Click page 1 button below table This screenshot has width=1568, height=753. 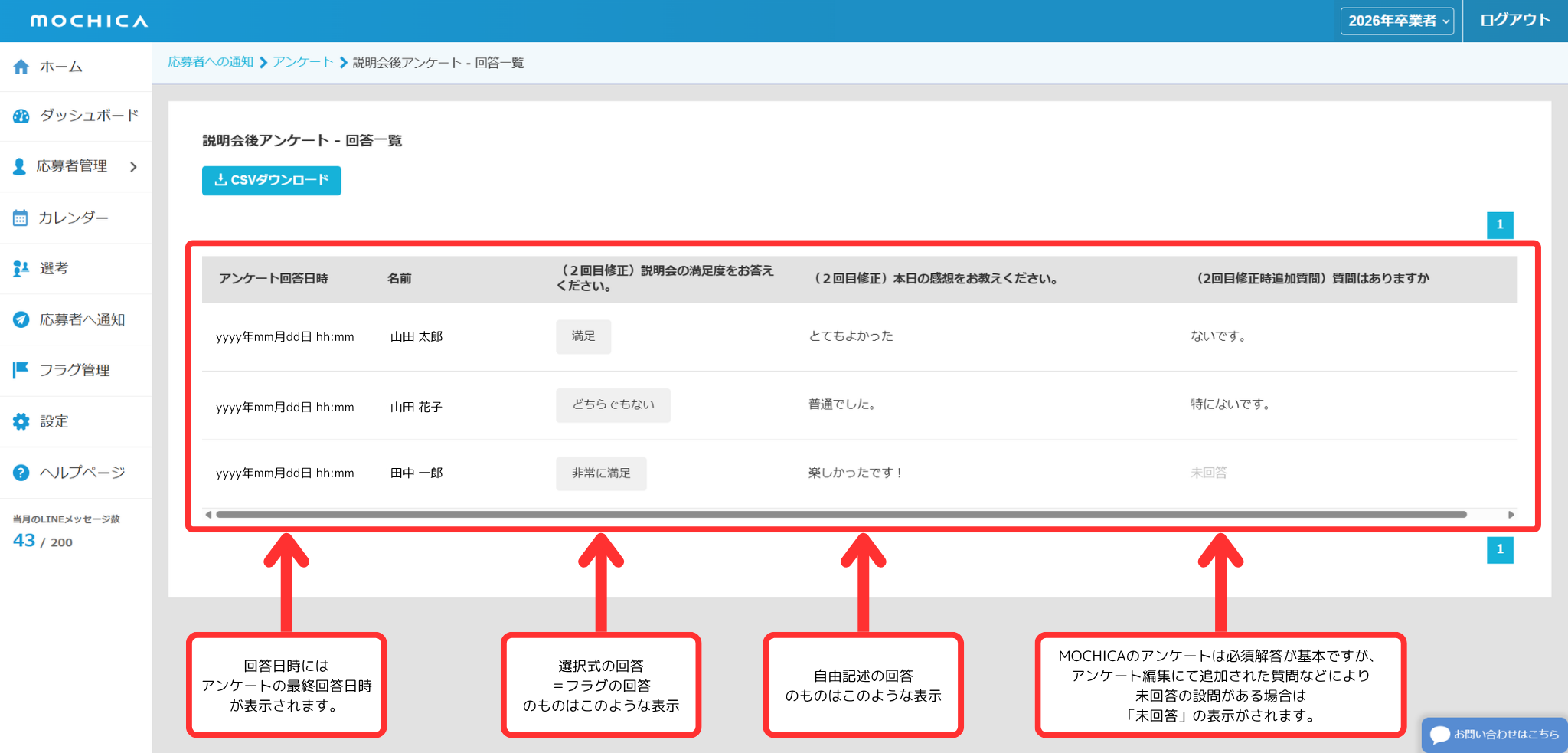pyautogui.click(x=1499, y=549)
